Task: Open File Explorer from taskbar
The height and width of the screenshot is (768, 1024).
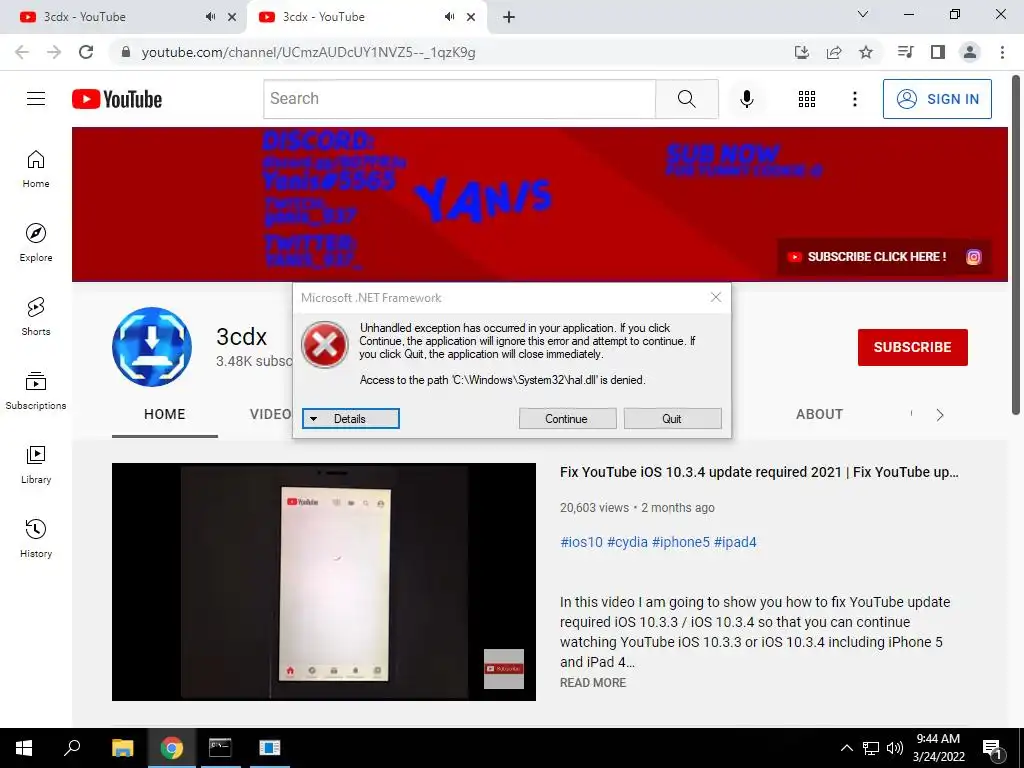Action: (122, 748)
